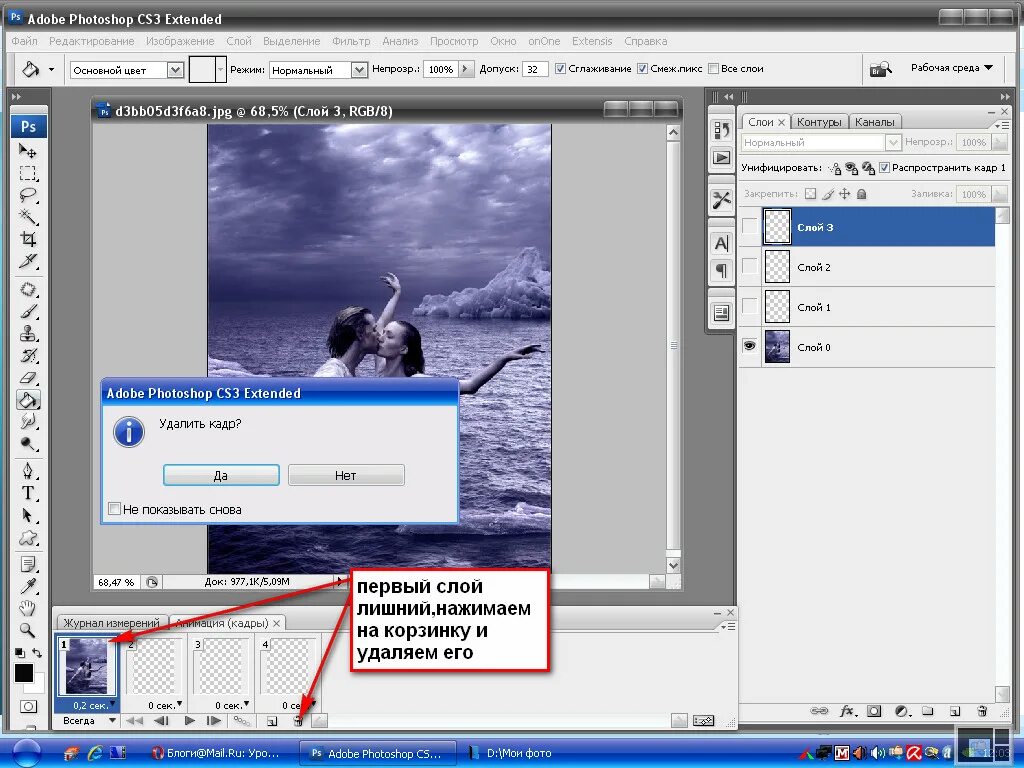Show Слой 3 via its visibility box
The width and height of the screenshot is (1024, 768).
coord(750,227)
